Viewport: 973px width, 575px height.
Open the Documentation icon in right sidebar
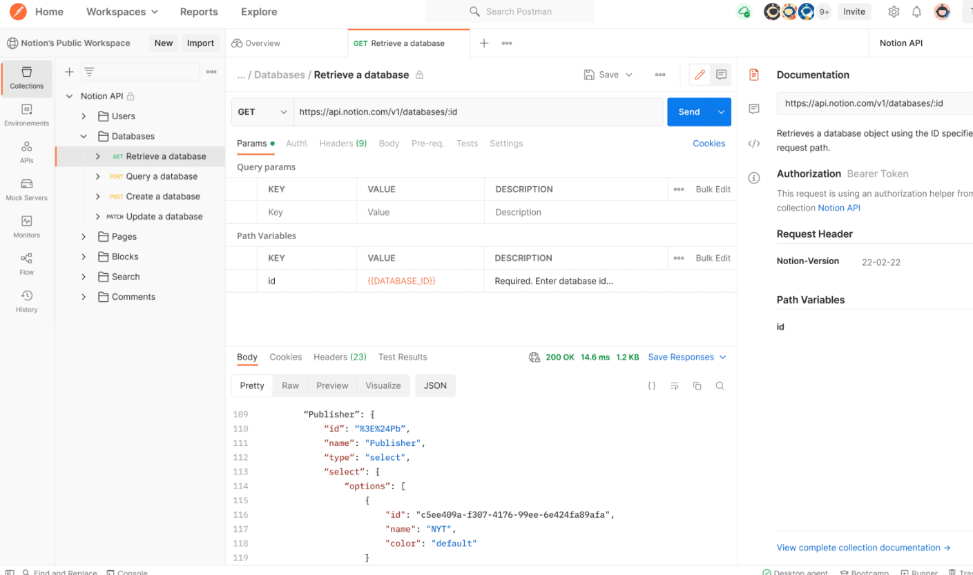click(754, 74)
